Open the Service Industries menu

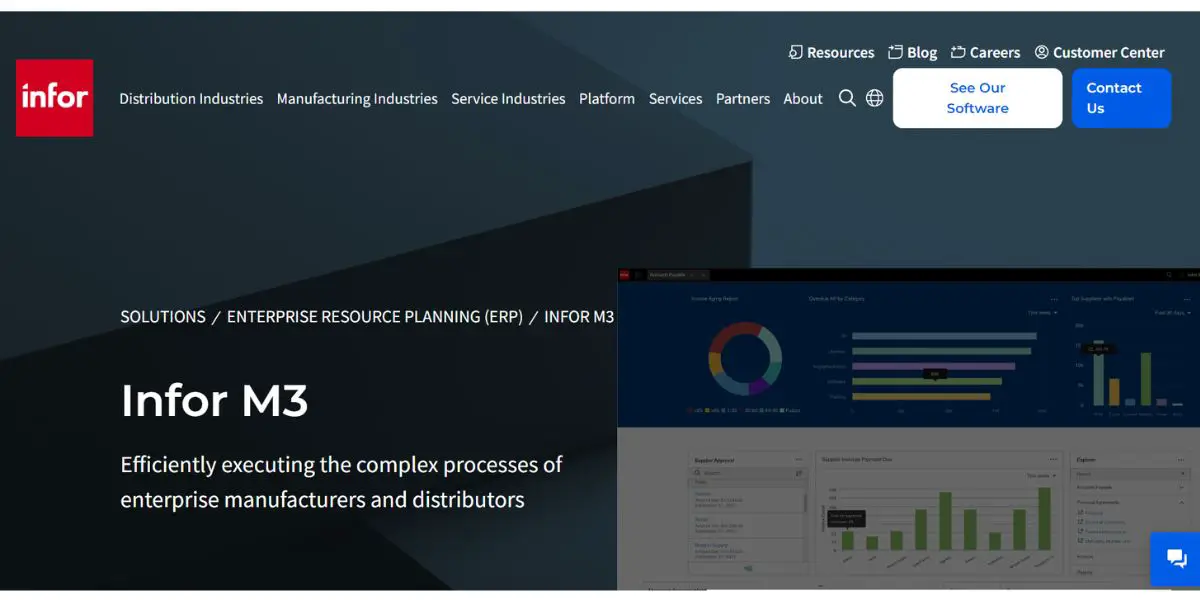point(508,99)
